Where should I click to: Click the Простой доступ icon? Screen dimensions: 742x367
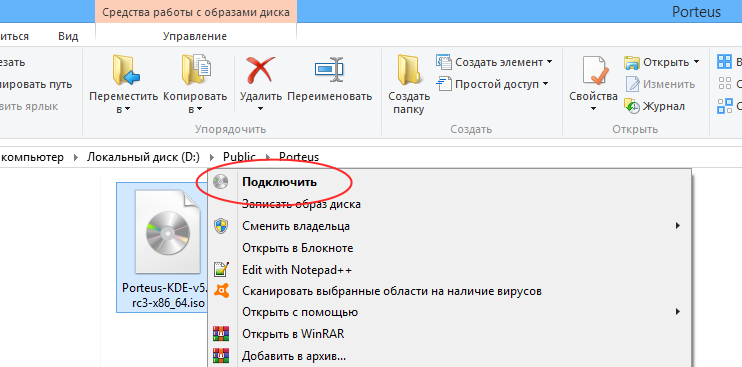tap(443, 84)
